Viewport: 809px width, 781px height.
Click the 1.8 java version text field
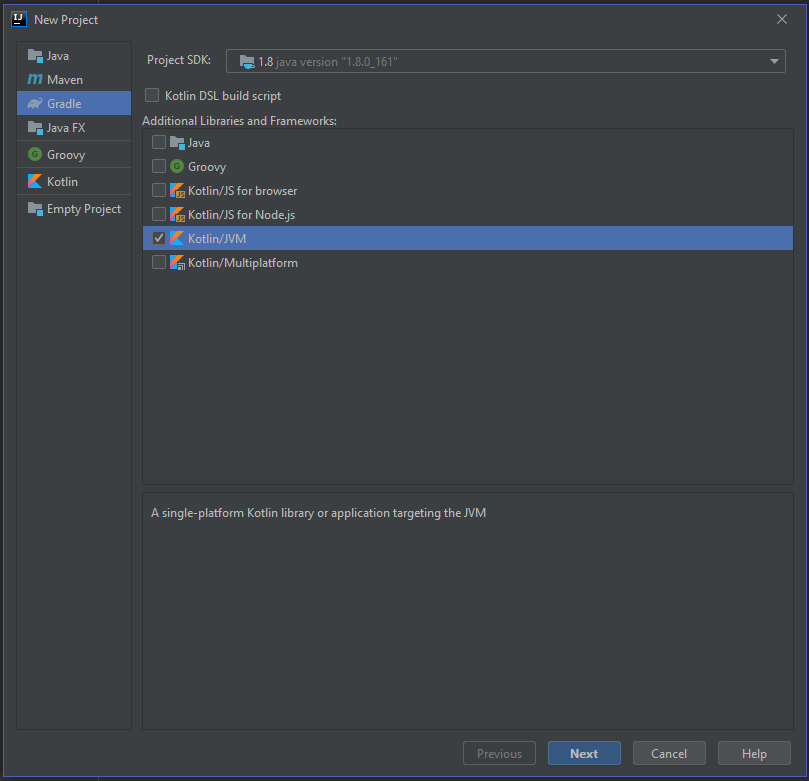pos(506,61)
